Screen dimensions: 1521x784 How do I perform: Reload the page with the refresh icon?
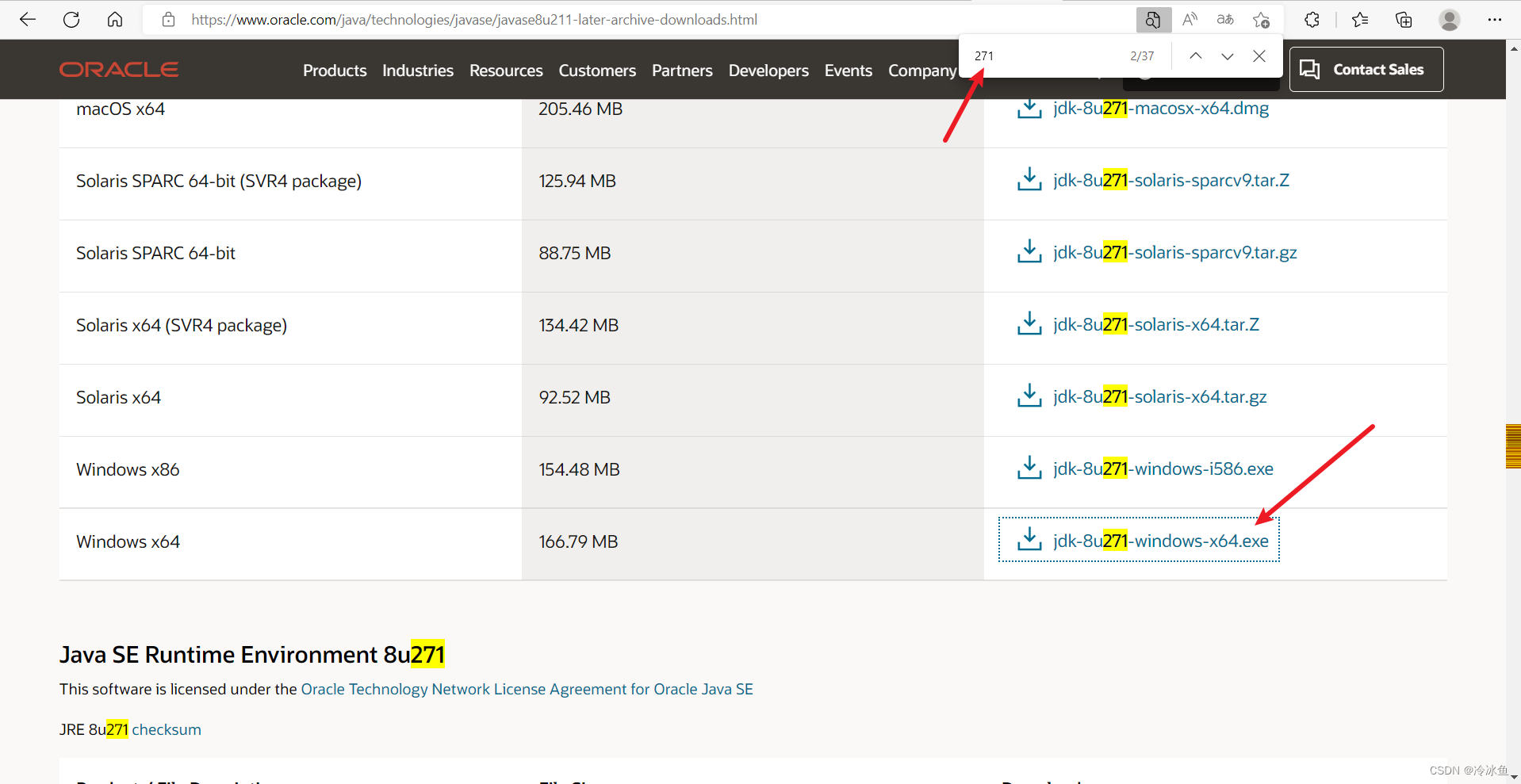[71, 20]
